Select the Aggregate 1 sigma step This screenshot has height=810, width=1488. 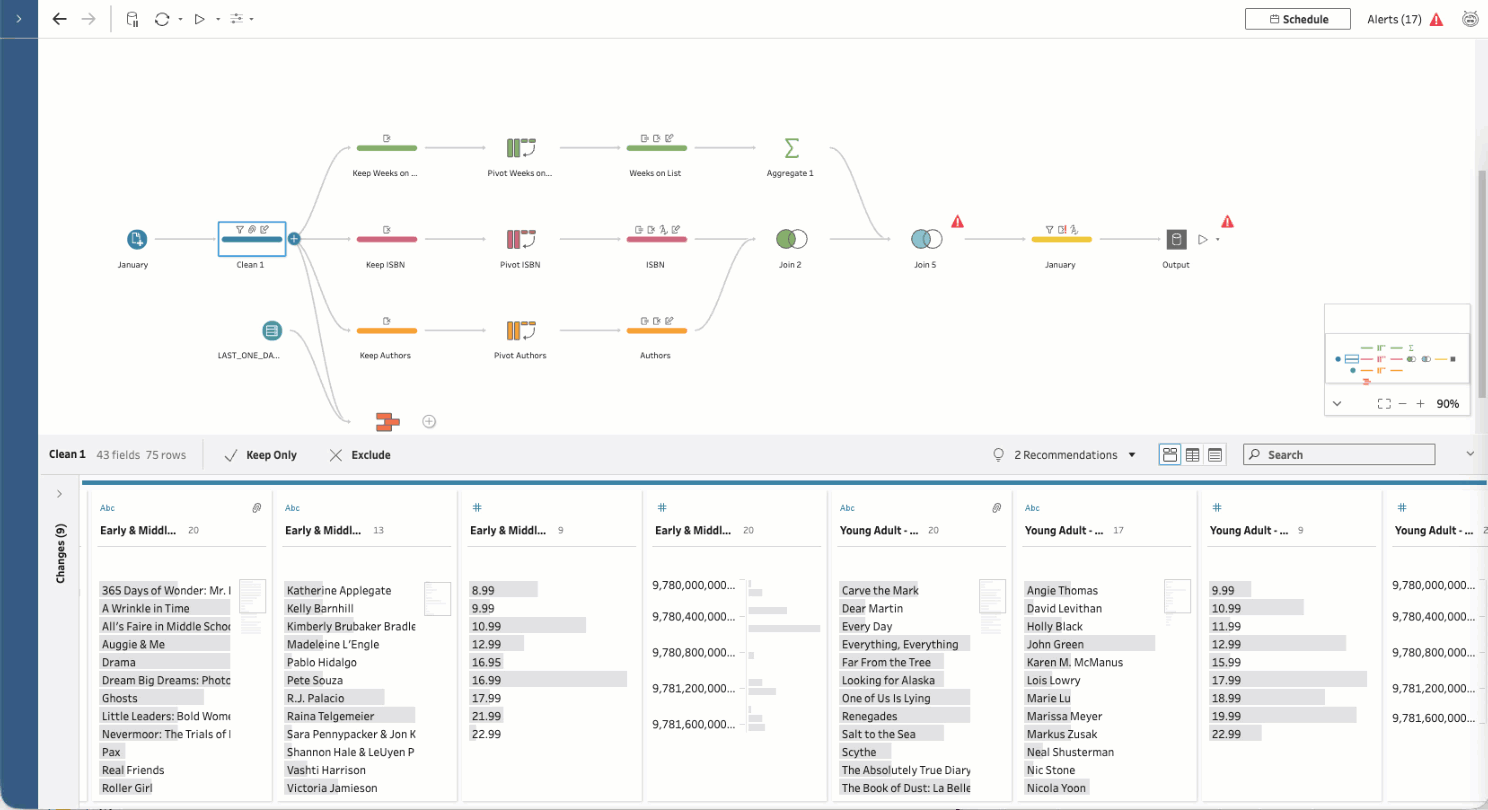pos(791,148)
